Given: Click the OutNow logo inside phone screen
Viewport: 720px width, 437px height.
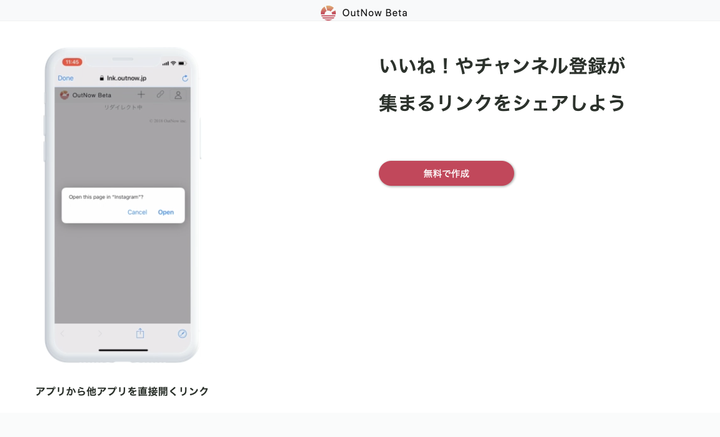Looking at the screenshot, I should (64, 95).
